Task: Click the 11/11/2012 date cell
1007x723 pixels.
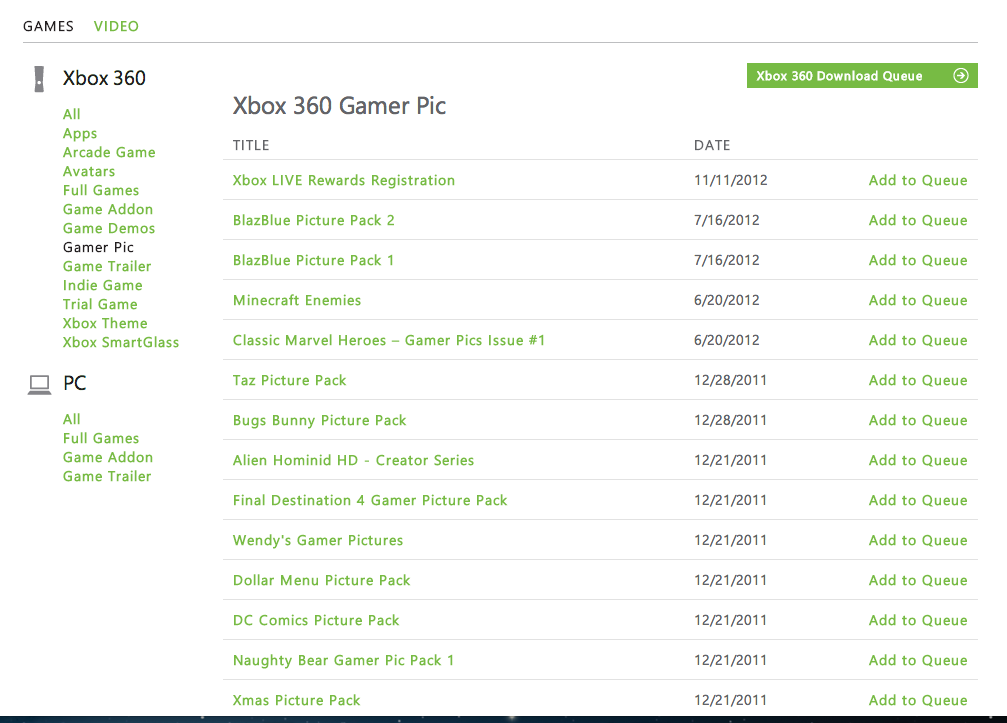Action: (x=730, y=180)
